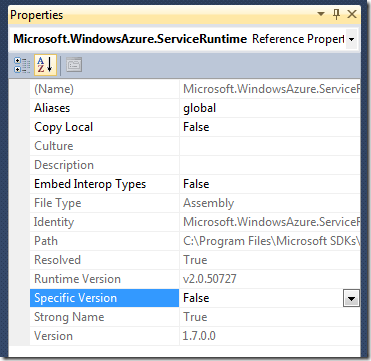
Task: Select the File Type value Assembly
Action: coord(209,203)
